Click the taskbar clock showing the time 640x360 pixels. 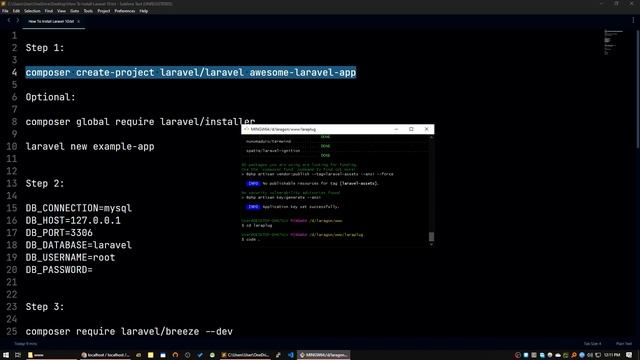612,355
